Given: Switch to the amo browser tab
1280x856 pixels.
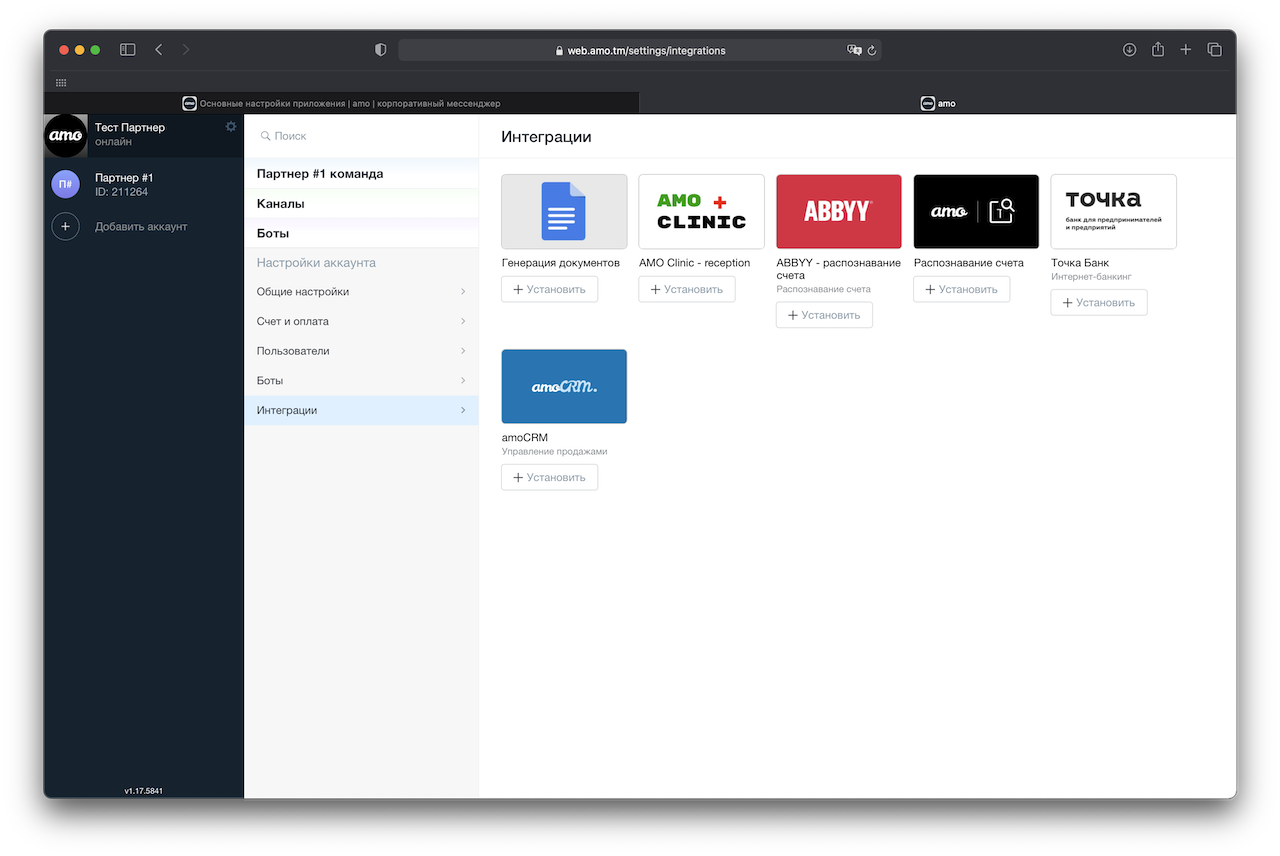Looking at the screenshot, I should [x=938, y=103].
